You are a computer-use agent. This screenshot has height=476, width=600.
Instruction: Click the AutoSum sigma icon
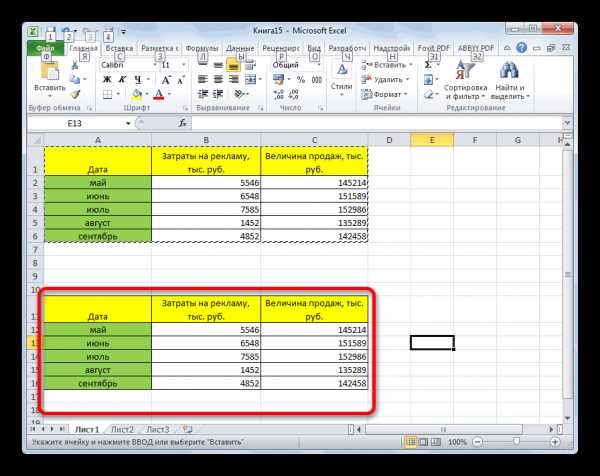[x=428, y=65]
